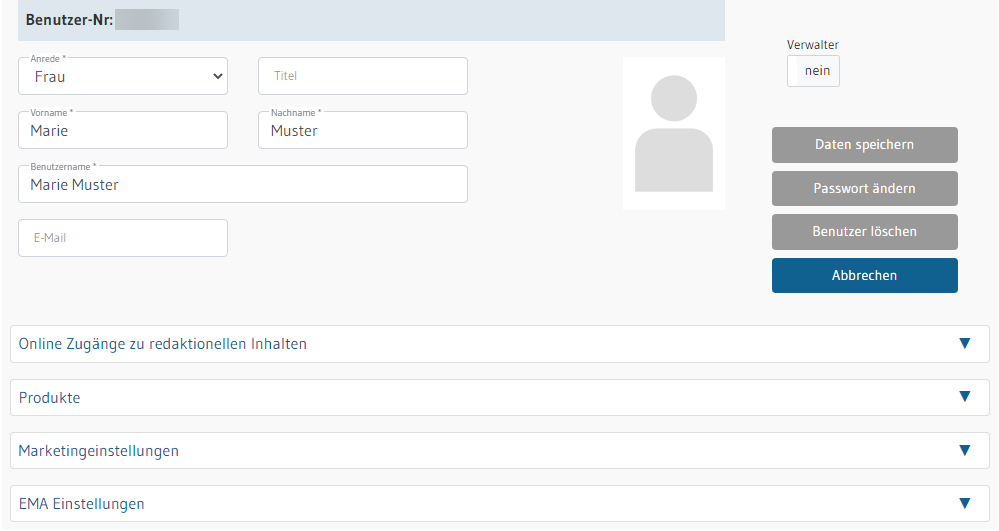This screenshot has width=999, height=531.
Task: Click the triangle arrow on EMA Einstellungen row
Action: pyautogui.click(x=965, y=503)
